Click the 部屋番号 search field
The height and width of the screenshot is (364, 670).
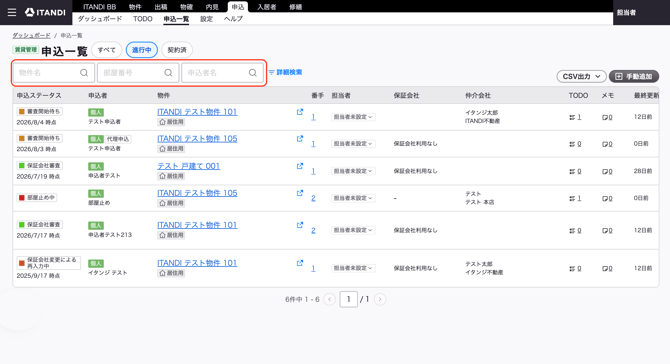pyautogui.click(x=138, y=73)
